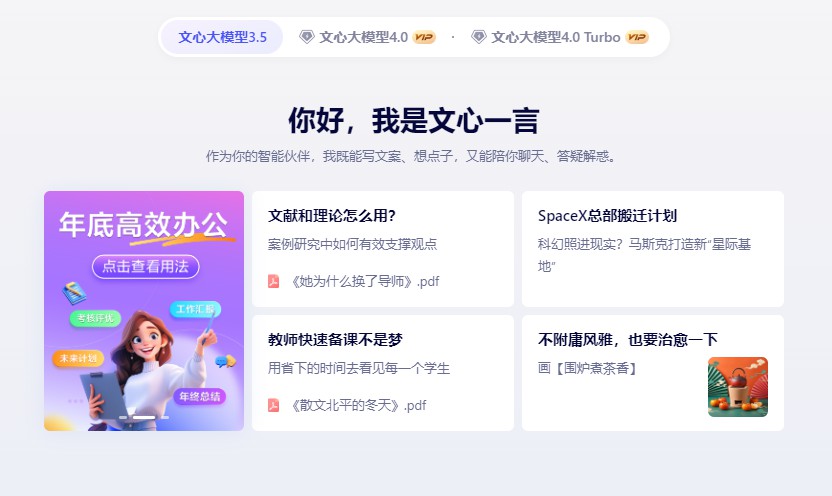Click the 点击查看用法 button
The image size is (832, 496).
point(146,266)
